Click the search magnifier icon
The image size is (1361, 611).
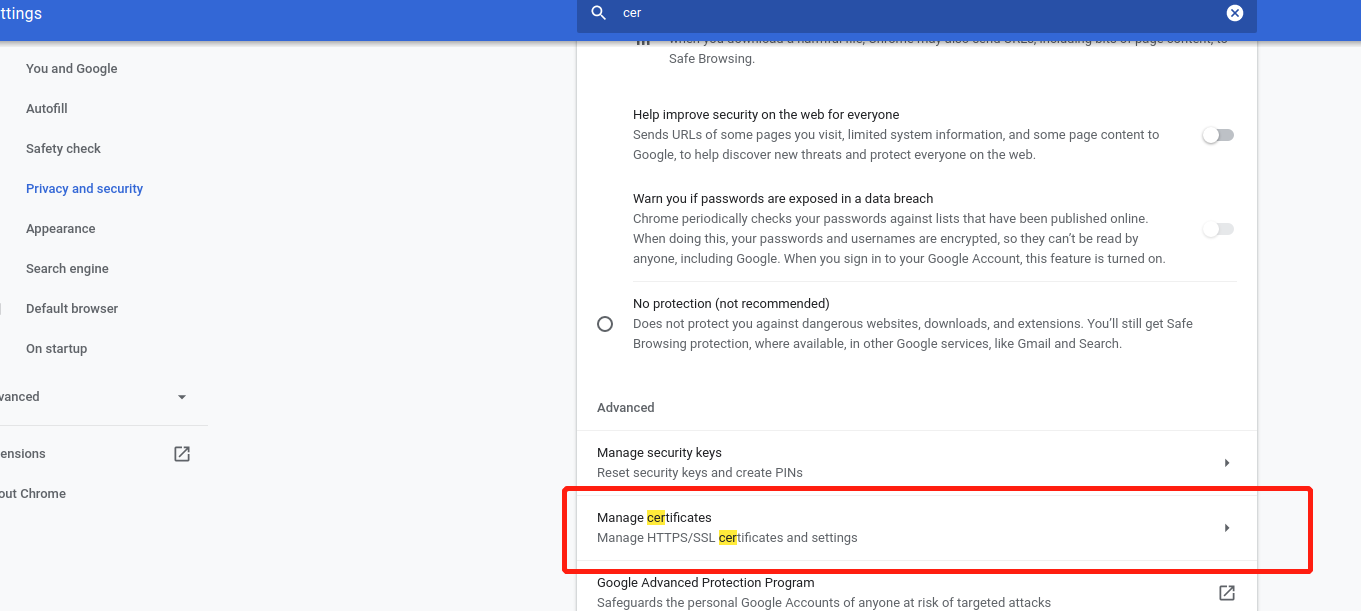(x=599, y=13)
